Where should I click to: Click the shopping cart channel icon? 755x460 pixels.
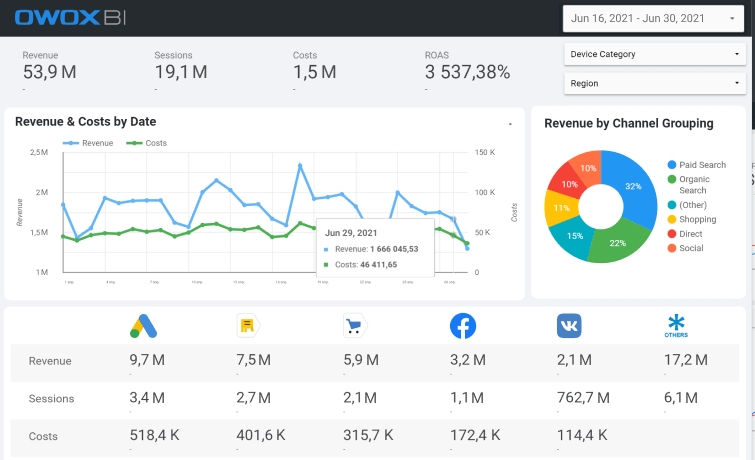(355, 326)
